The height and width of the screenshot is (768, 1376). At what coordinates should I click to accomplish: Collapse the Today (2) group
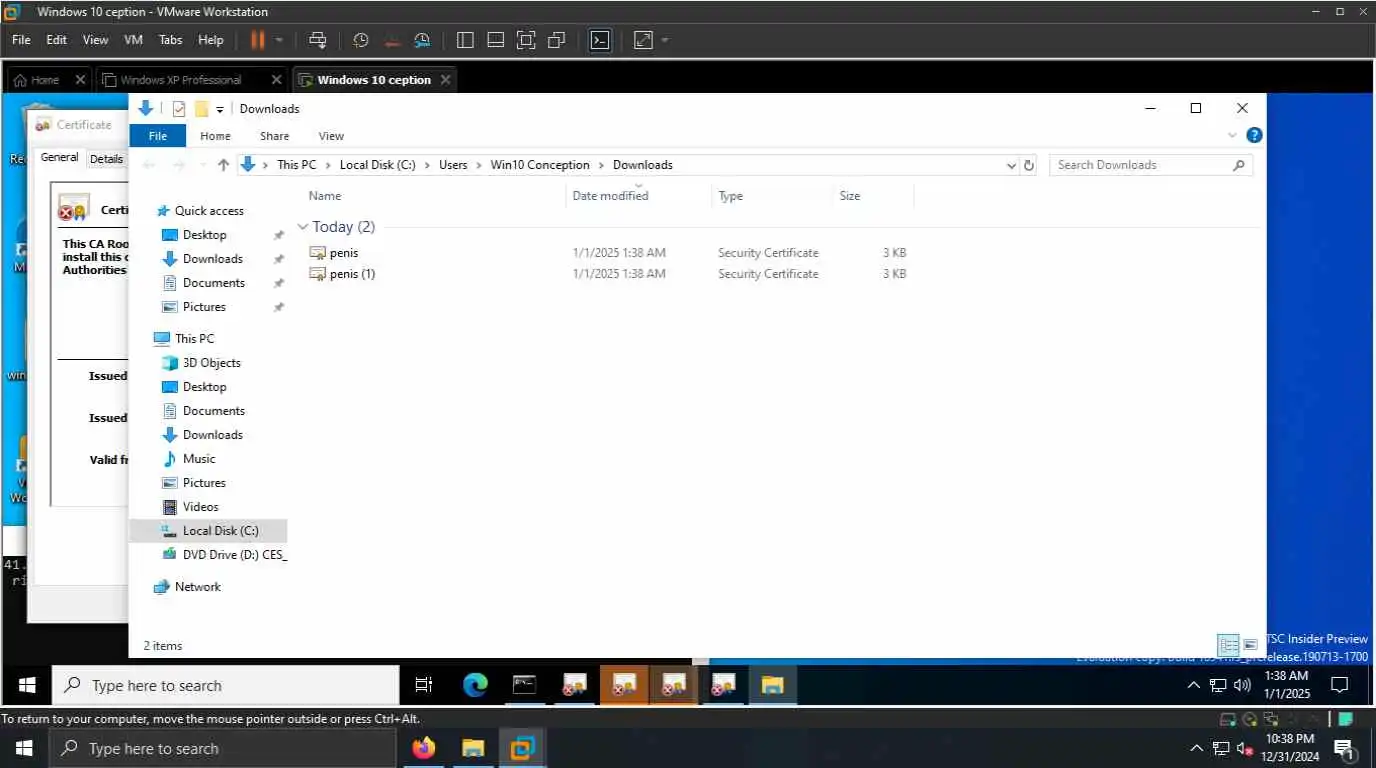click(x=303, y=227)
